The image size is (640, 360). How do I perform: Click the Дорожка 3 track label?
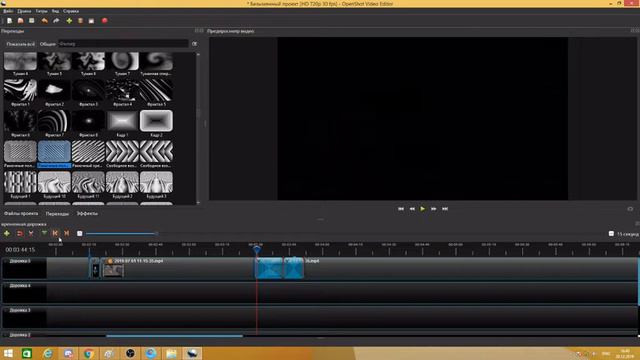coord(20,310)
